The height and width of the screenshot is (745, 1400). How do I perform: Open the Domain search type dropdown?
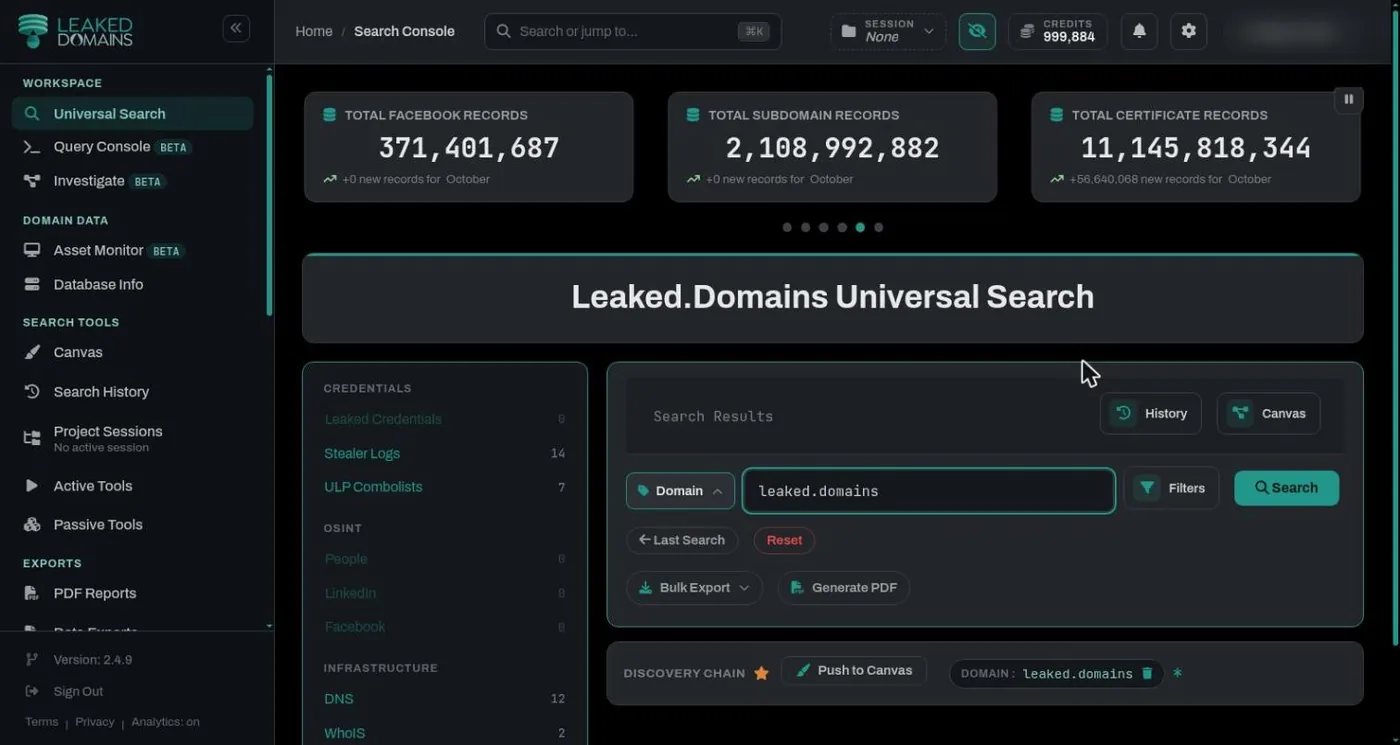tap(680, 491)
